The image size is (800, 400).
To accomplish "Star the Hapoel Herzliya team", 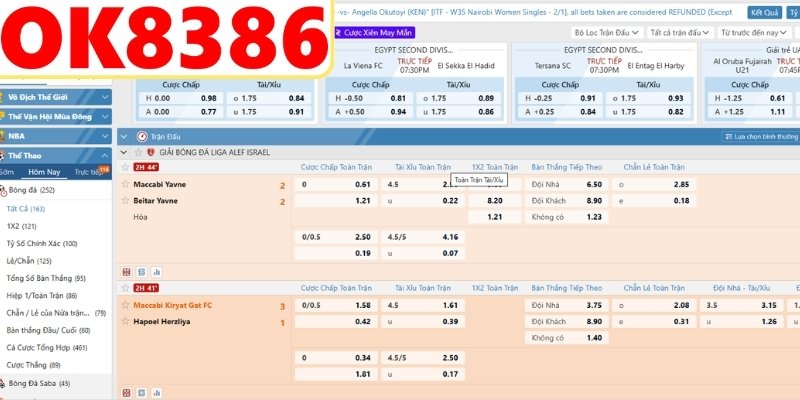I will tap(125, 322).
